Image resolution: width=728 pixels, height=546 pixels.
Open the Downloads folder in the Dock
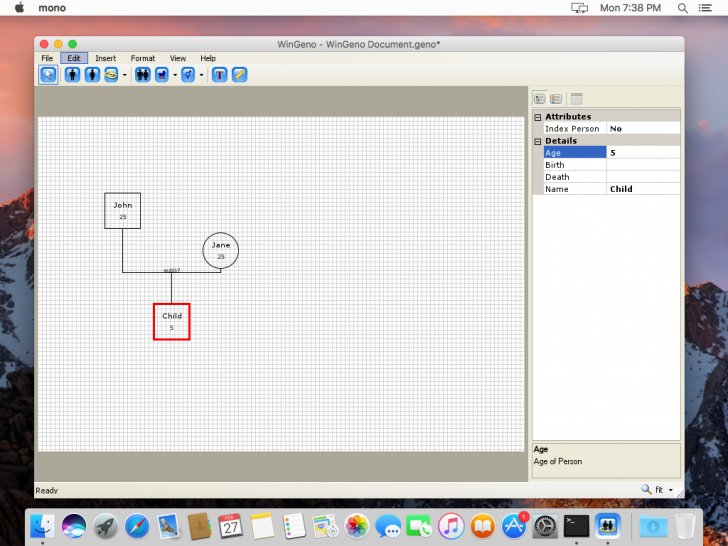(653, 526)
